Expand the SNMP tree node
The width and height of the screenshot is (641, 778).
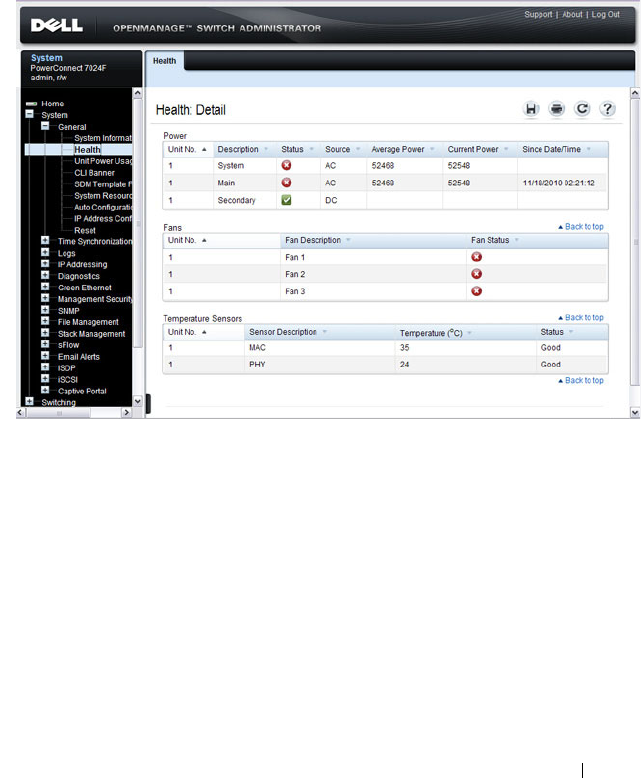coord(45,310)
